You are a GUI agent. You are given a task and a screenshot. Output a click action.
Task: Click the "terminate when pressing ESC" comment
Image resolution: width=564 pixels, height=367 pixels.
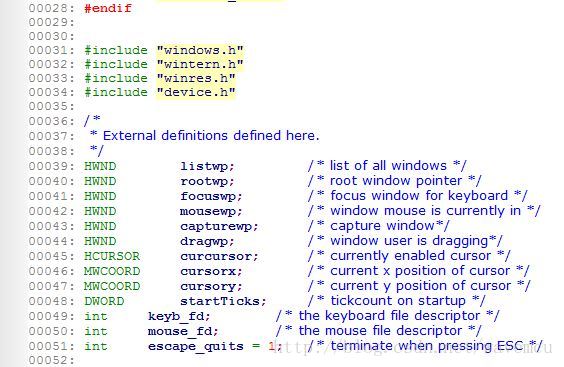coord(427,346)
